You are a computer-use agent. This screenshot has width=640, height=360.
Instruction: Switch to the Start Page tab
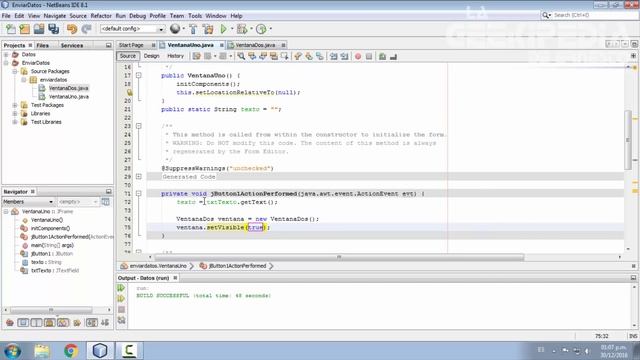131,45
